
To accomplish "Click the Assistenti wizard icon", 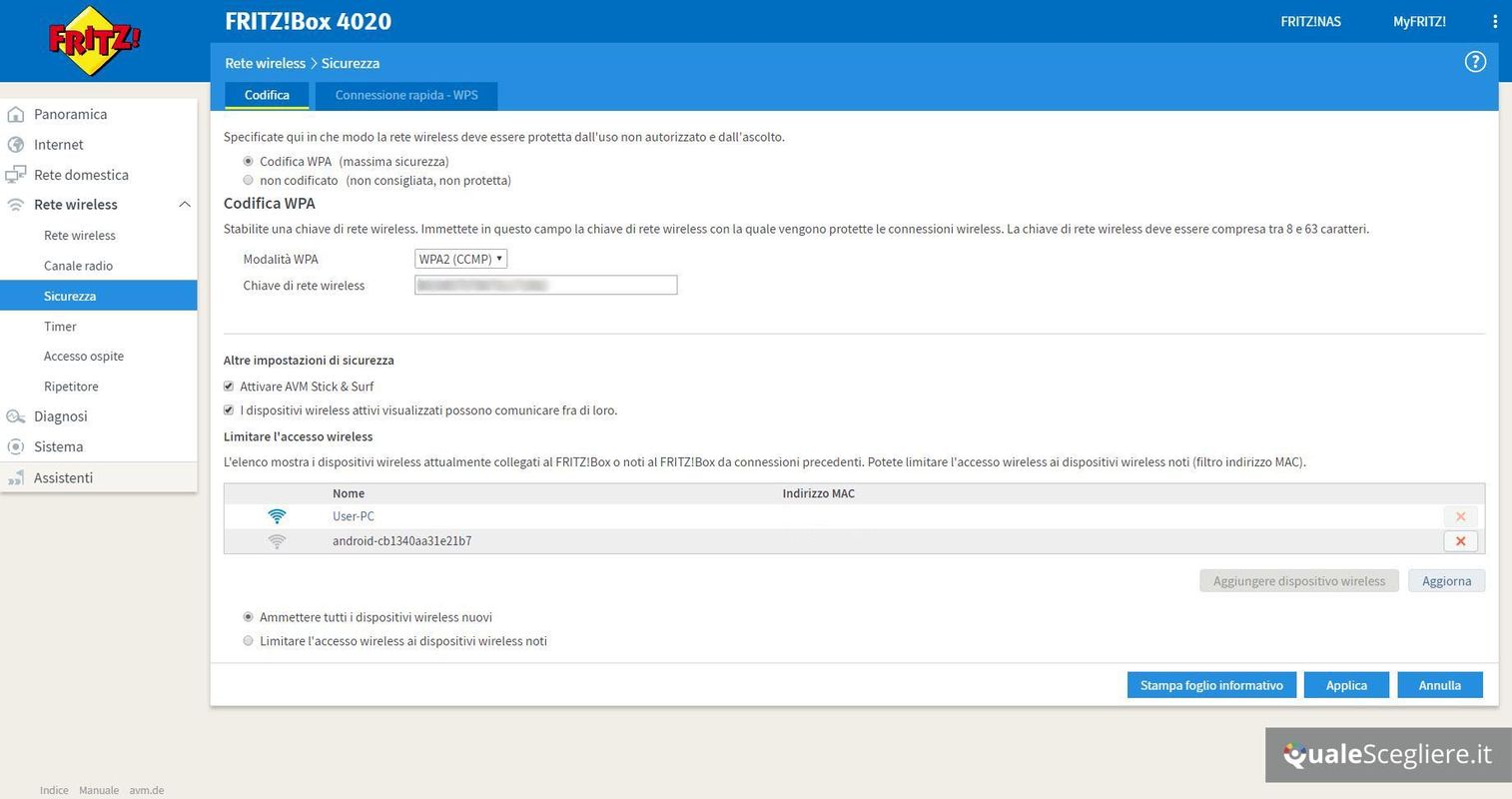I will coord(16,478).
